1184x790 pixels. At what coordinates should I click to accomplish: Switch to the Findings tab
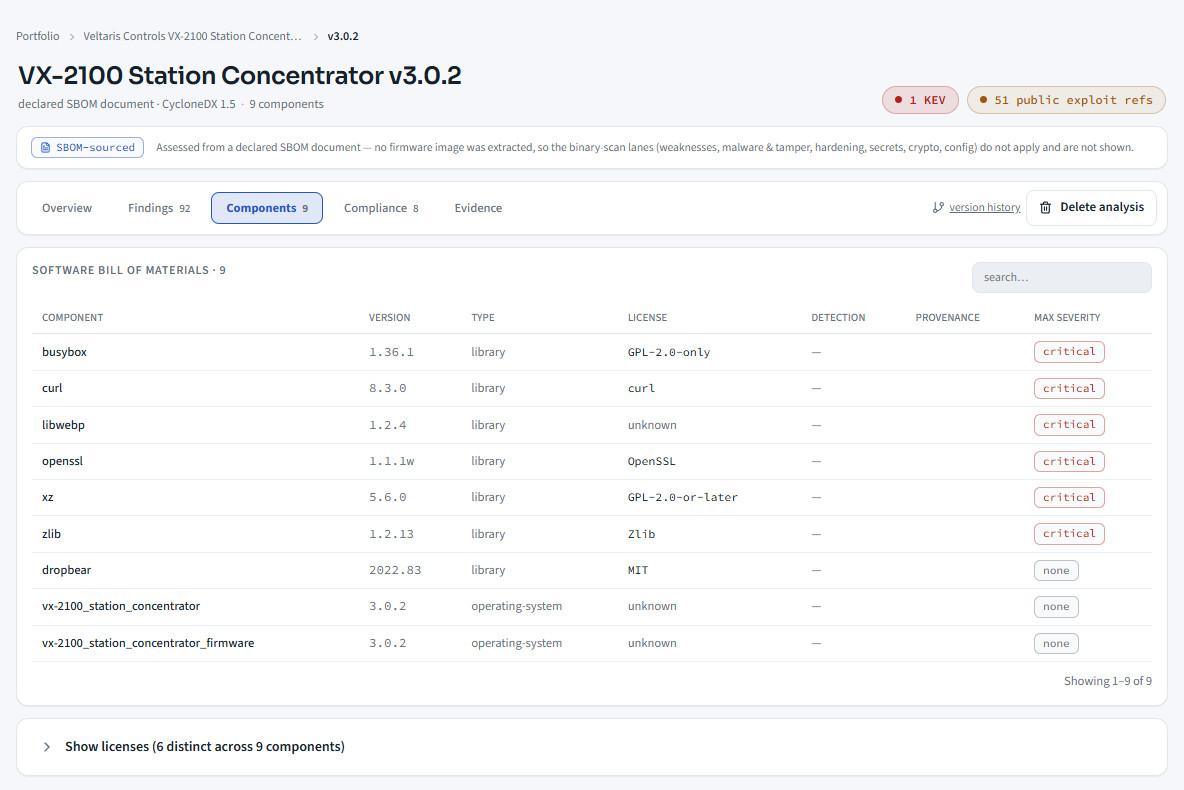click(159, 208)
